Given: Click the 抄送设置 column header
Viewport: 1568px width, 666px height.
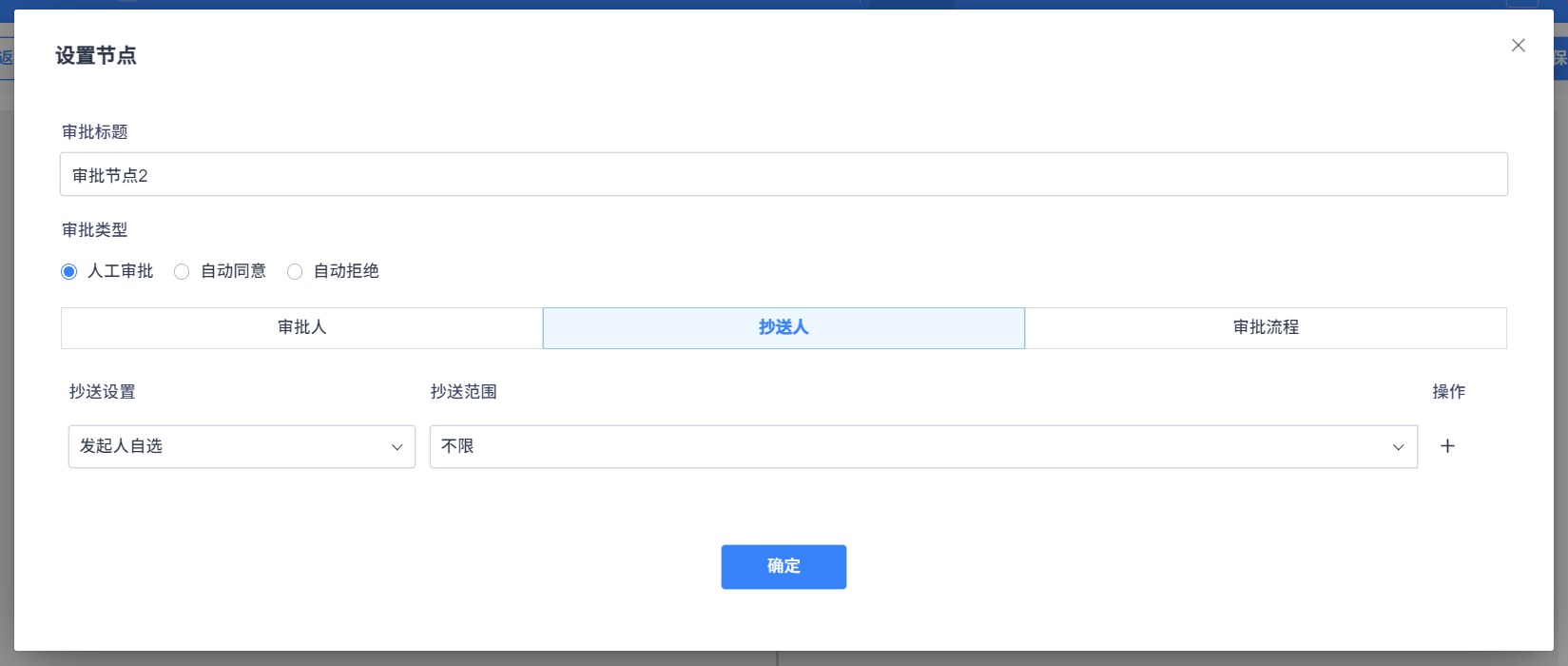Looking at the screenshot, I should click(x=103, y=392).
